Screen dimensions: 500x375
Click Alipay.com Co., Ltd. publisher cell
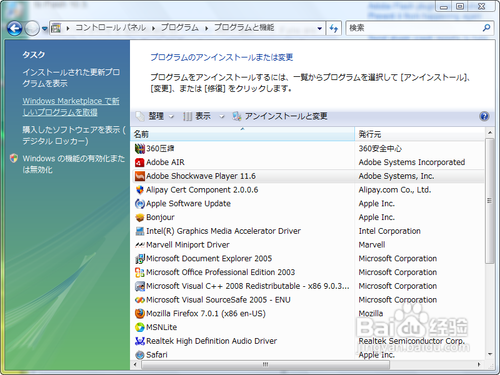pyautogui.click(x=395, y=190)
